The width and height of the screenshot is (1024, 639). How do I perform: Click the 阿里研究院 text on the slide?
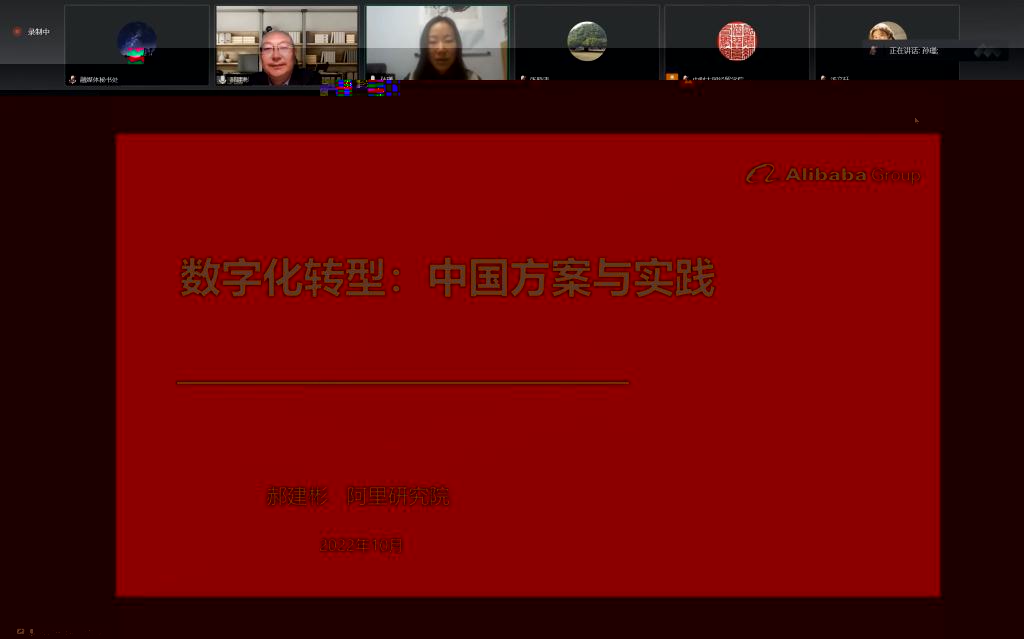(398, 496)
